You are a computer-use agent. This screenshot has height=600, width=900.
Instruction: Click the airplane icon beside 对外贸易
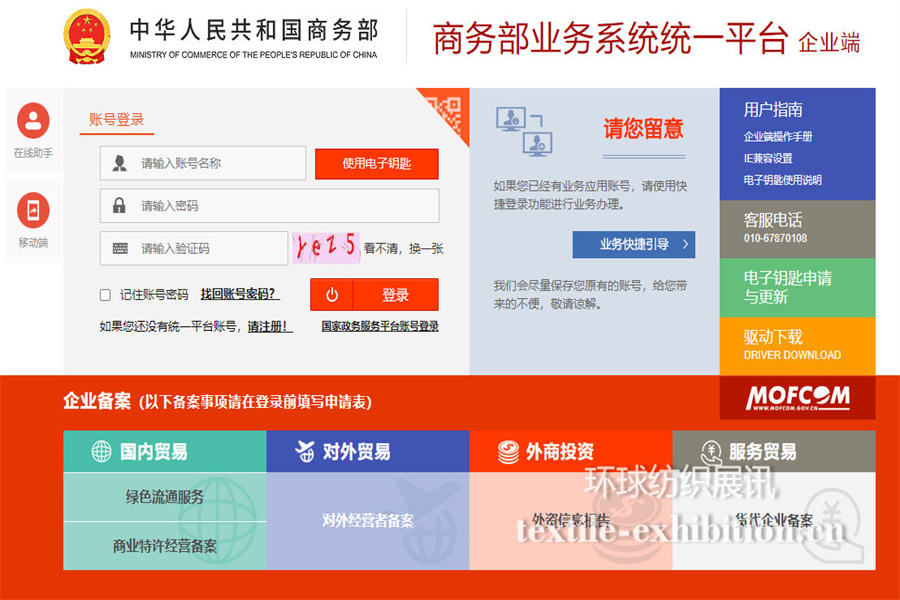pos(305,452)
